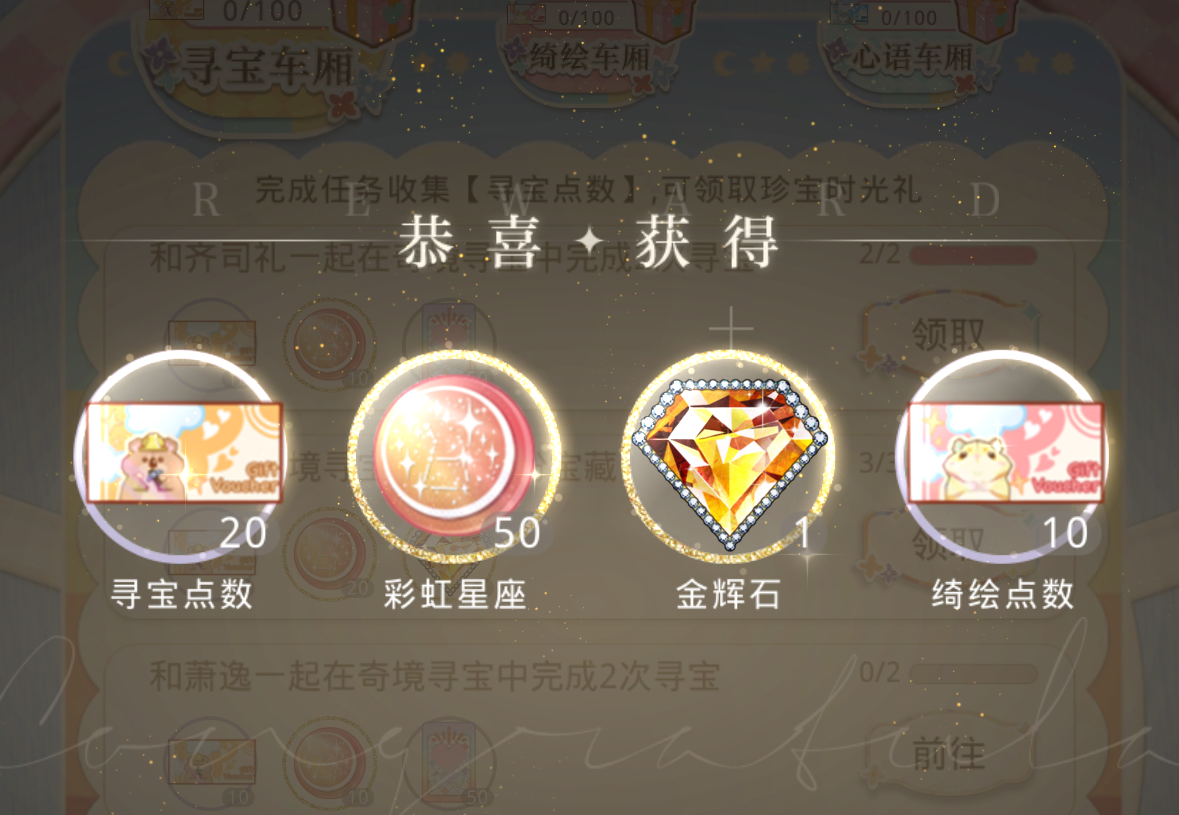
Task: Tap the 寻宝点数 voucher reward icon
Action: (180, 456)
